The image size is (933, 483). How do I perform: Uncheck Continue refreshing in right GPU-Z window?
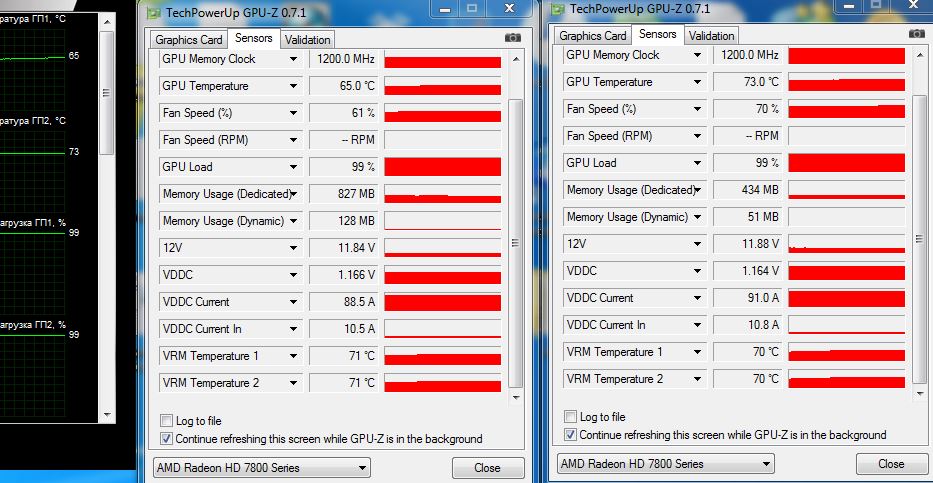(571, 435)
